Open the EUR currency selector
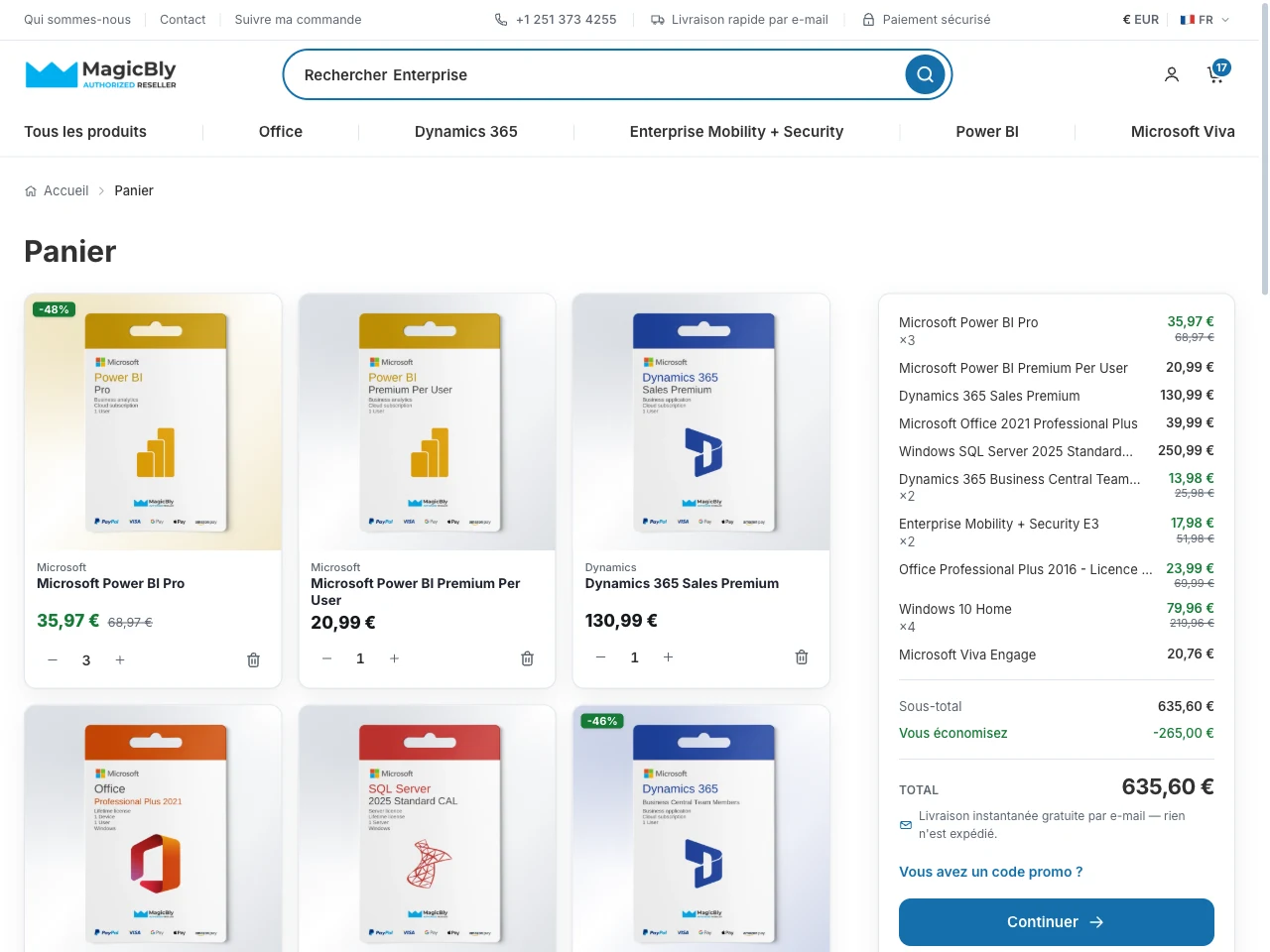 pyautogui.click(x=1140, y=20)
